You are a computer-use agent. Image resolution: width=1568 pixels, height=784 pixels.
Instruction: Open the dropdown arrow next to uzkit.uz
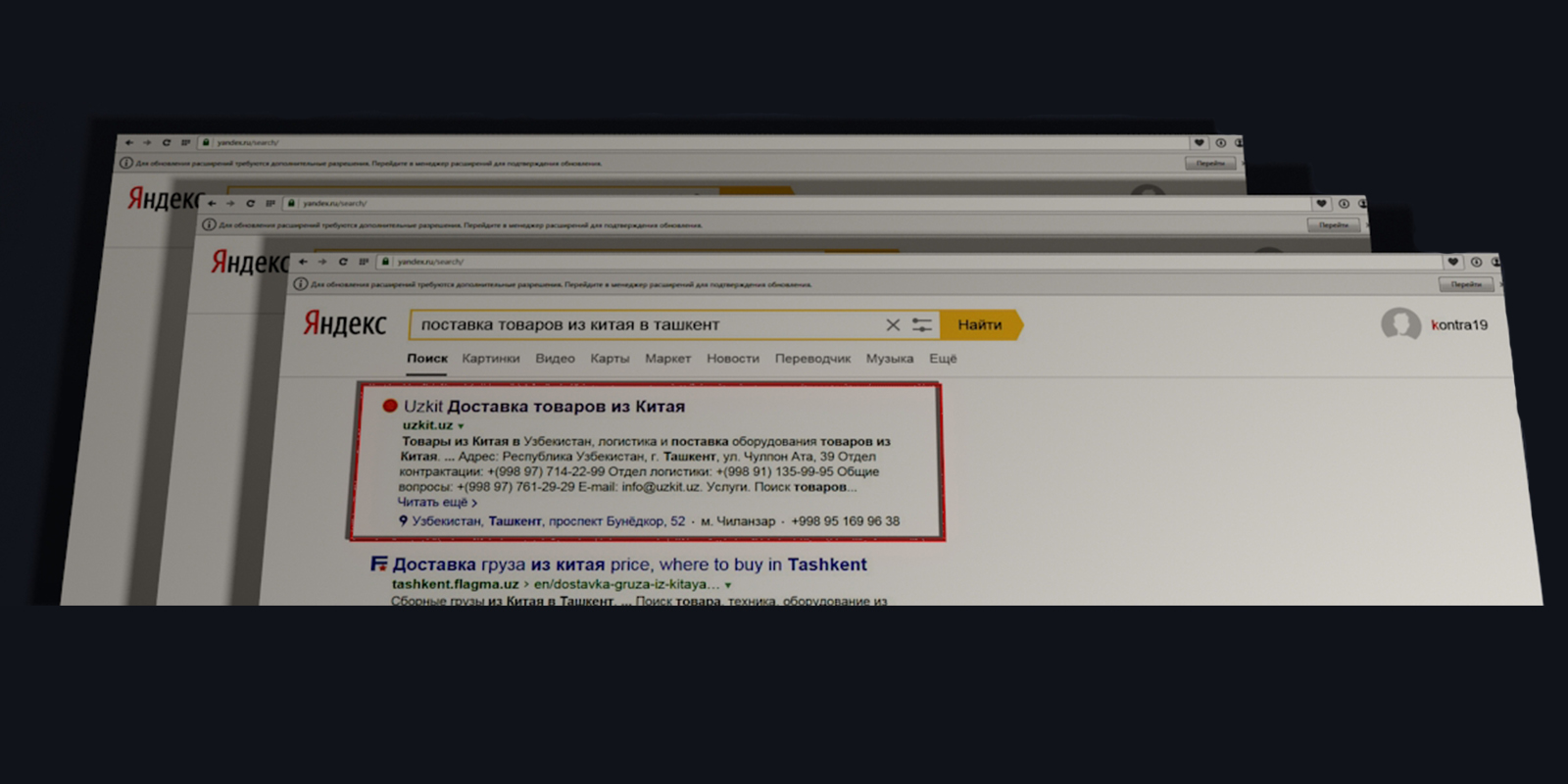pyautogui.click(x=461, y=426)
